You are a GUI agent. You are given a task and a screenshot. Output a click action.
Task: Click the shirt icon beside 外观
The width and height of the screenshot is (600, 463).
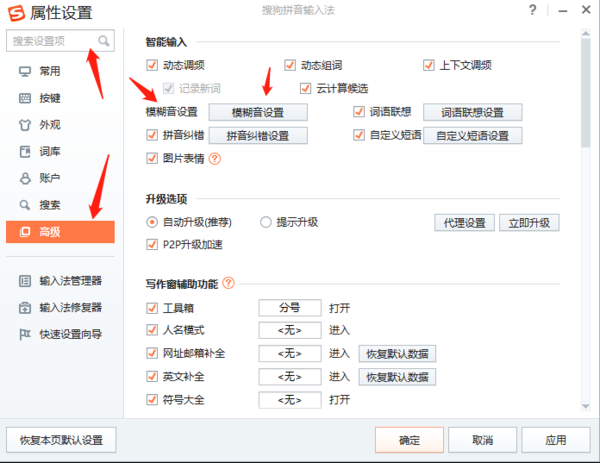pos(25,125)
